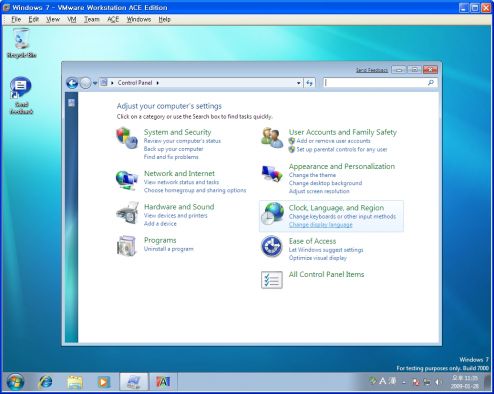The width and height of the screenshot is (494, 394).
Task: Launch Windows Media Player from taskbar
Action: click(103, 382)
